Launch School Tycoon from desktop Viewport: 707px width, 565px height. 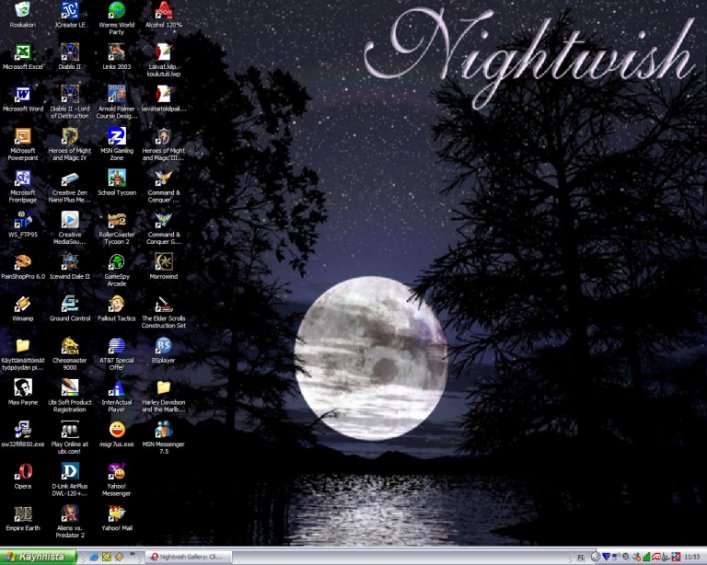click(116, 178)
